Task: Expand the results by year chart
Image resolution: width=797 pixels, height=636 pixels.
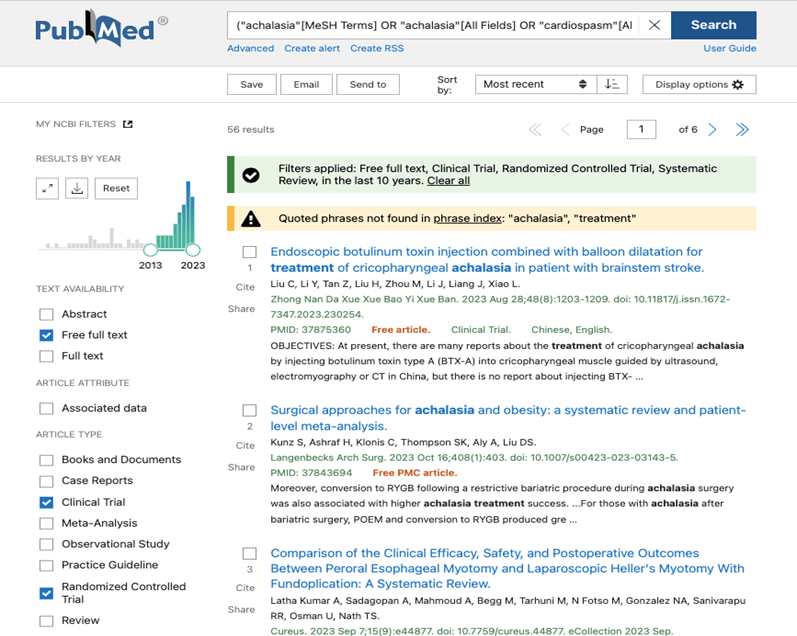Action: [x=47, y=188]
